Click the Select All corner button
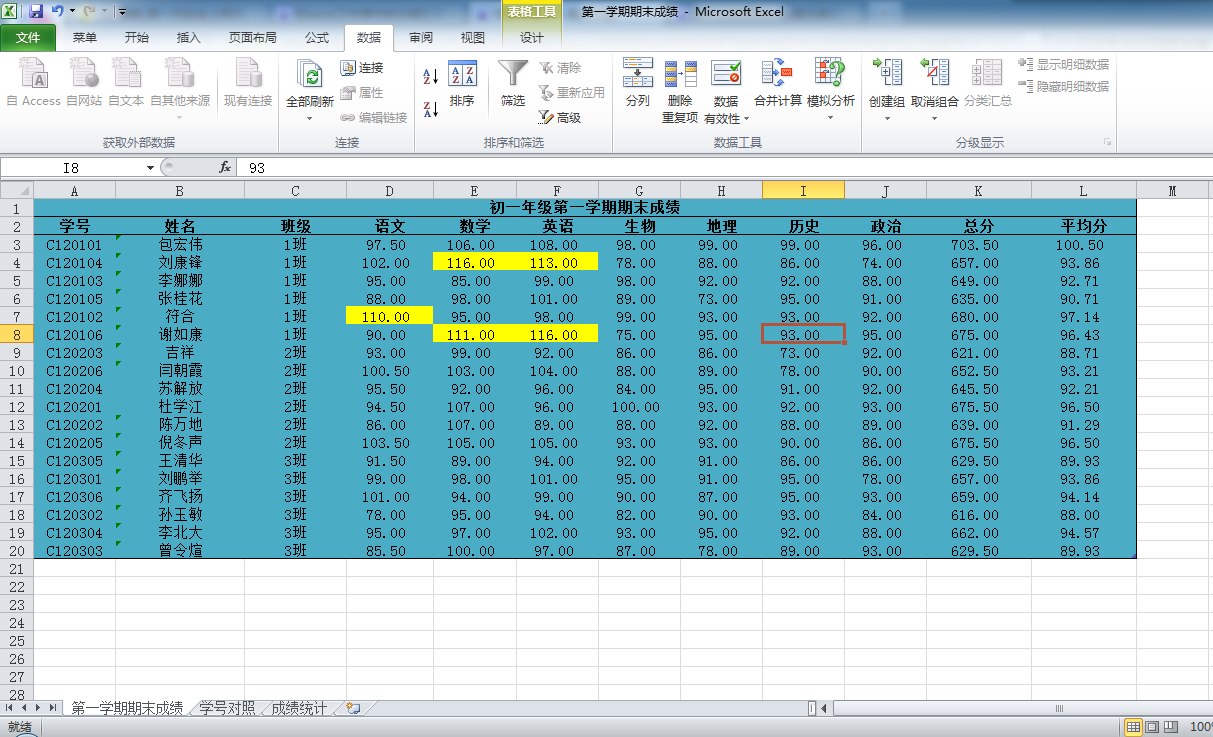The height and width of the screenshot is (737, 1213). coord(16,190)
